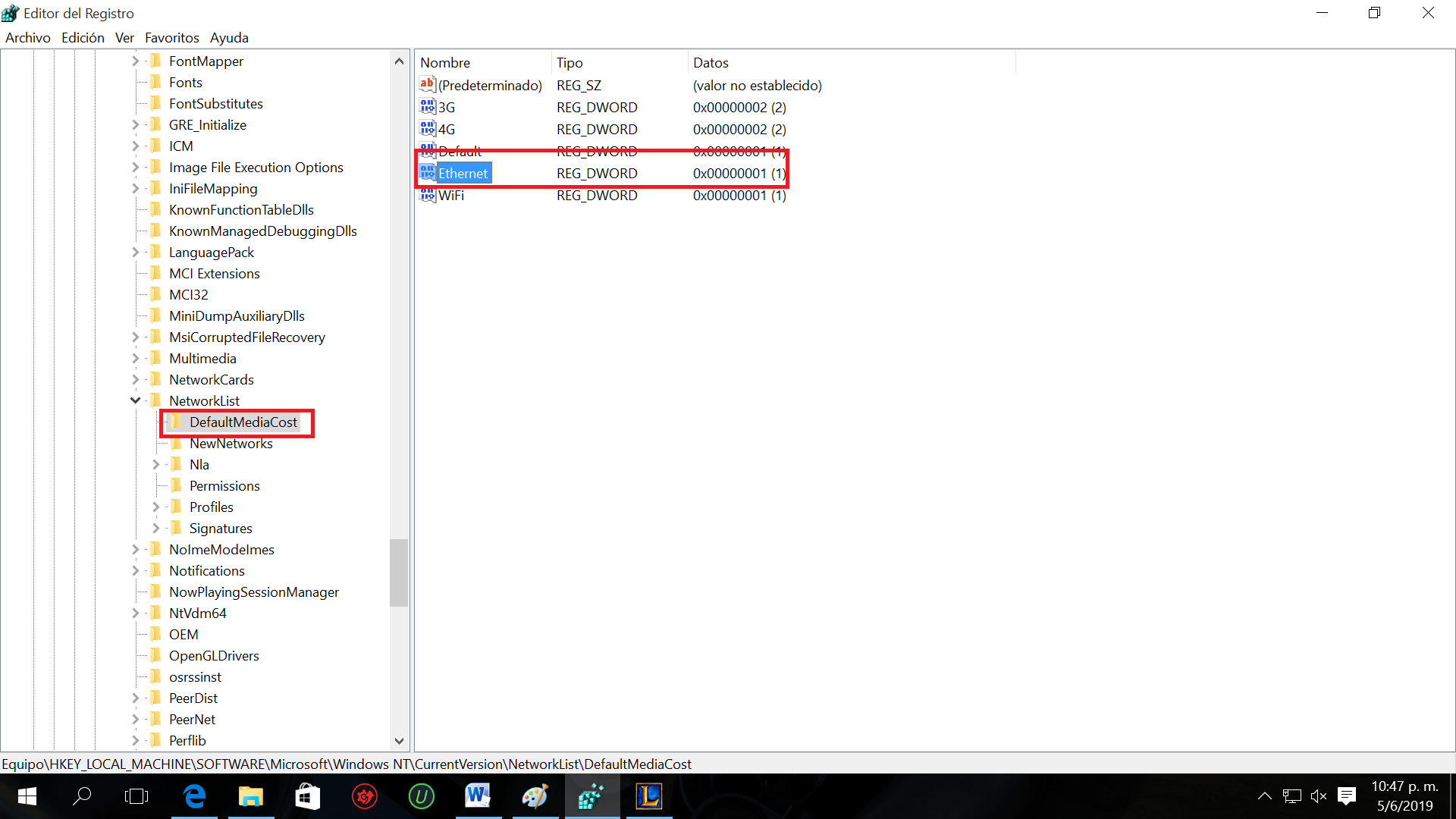The image size is (1456, 819).
Task: Open the red bug app in taskbar
Action: click(365, 796)
